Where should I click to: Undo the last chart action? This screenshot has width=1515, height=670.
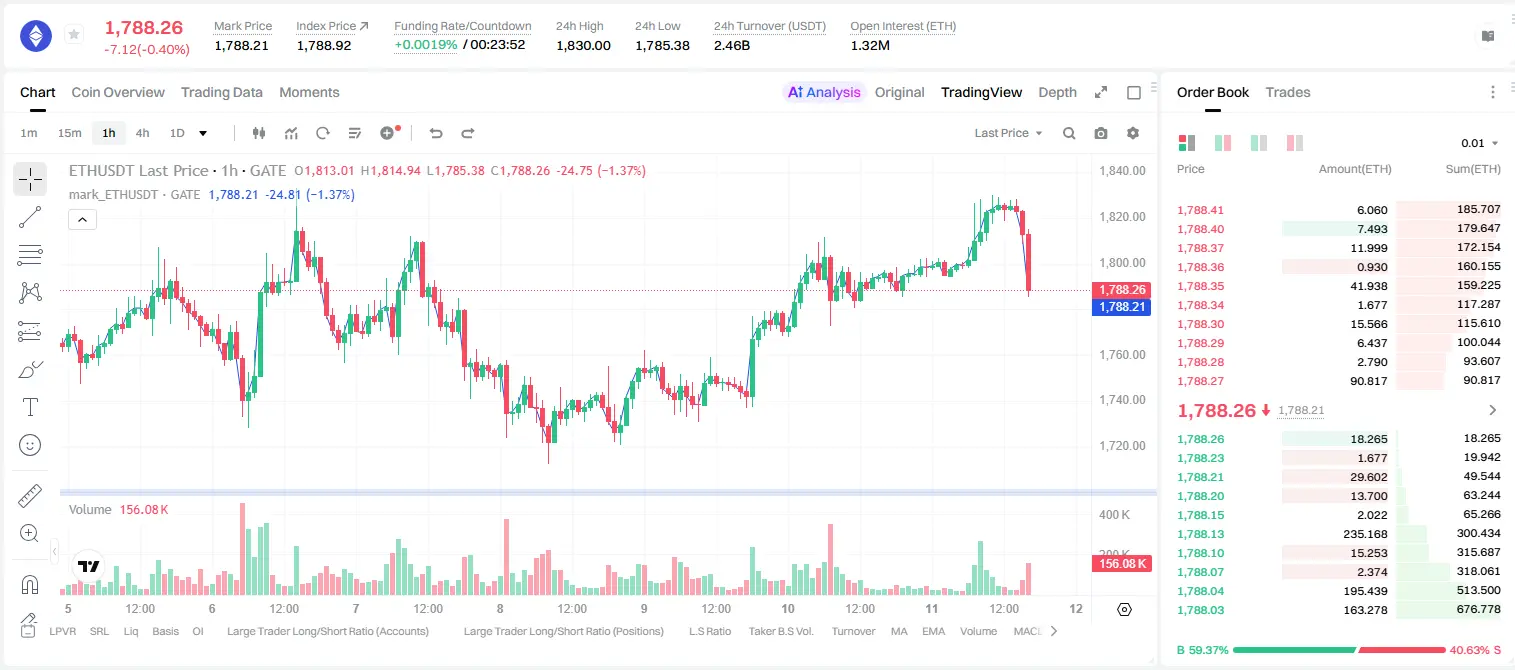pos(436,133)
